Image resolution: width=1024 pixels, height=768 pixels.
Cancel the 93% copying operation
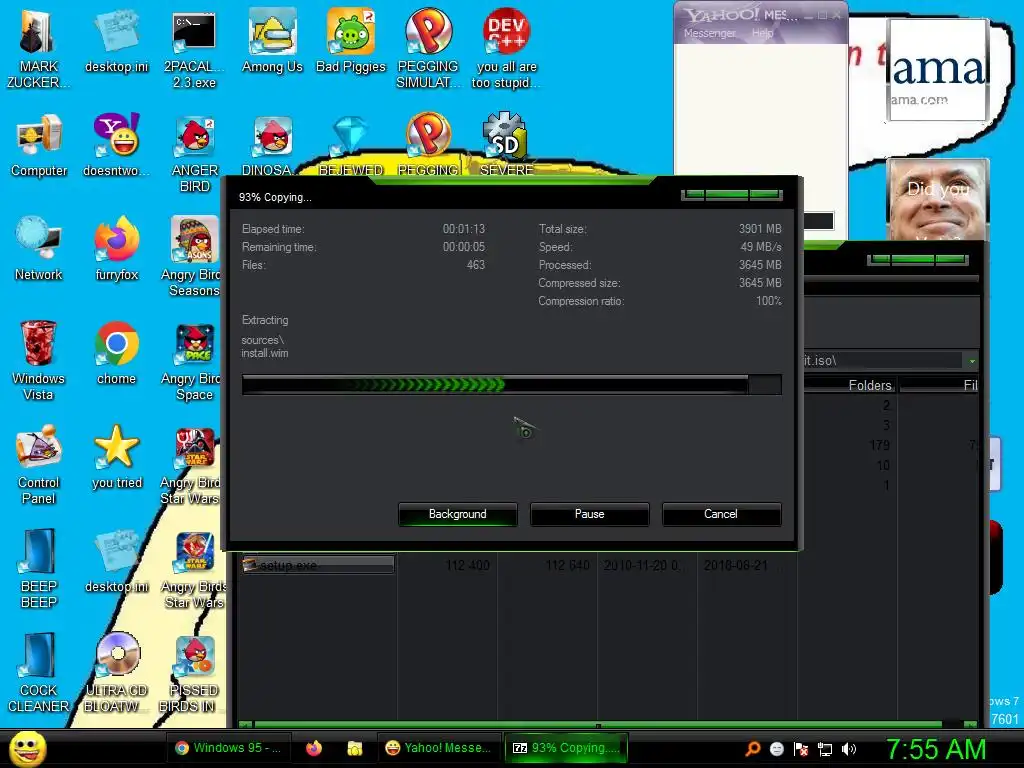click(721, 514)
